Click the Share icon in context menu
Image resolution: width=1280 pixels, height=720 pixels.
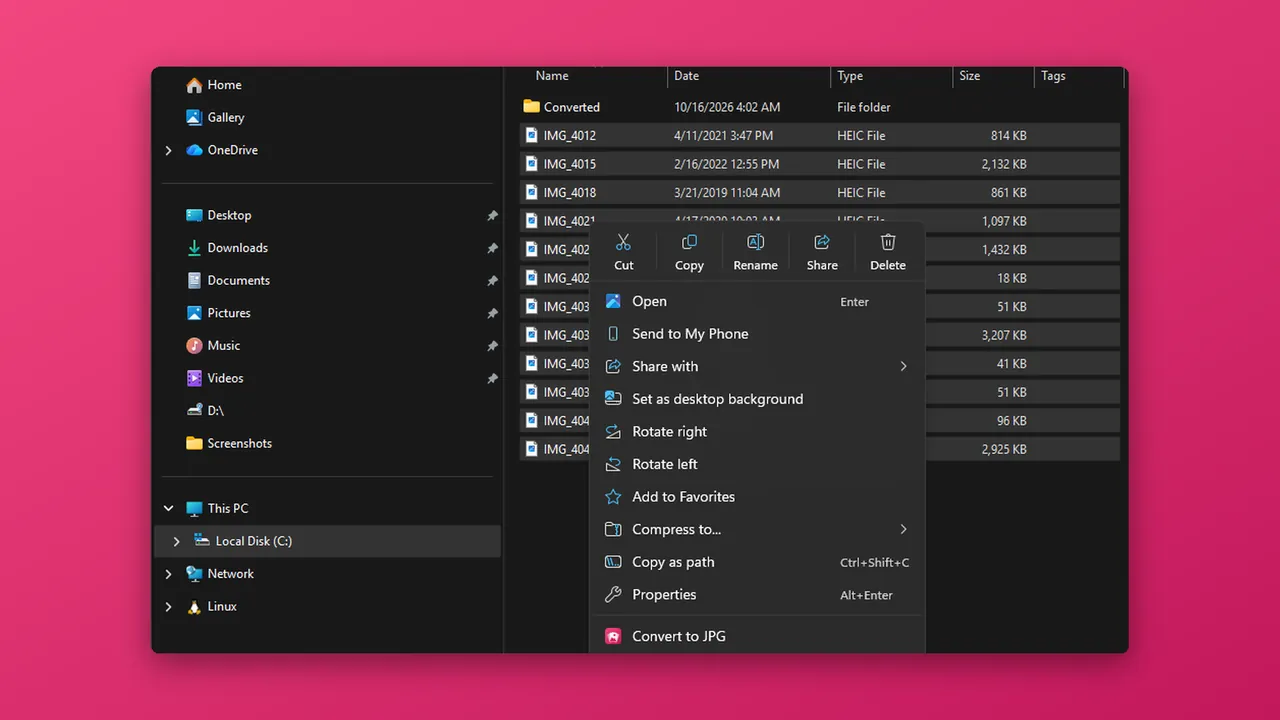[822, 242]
